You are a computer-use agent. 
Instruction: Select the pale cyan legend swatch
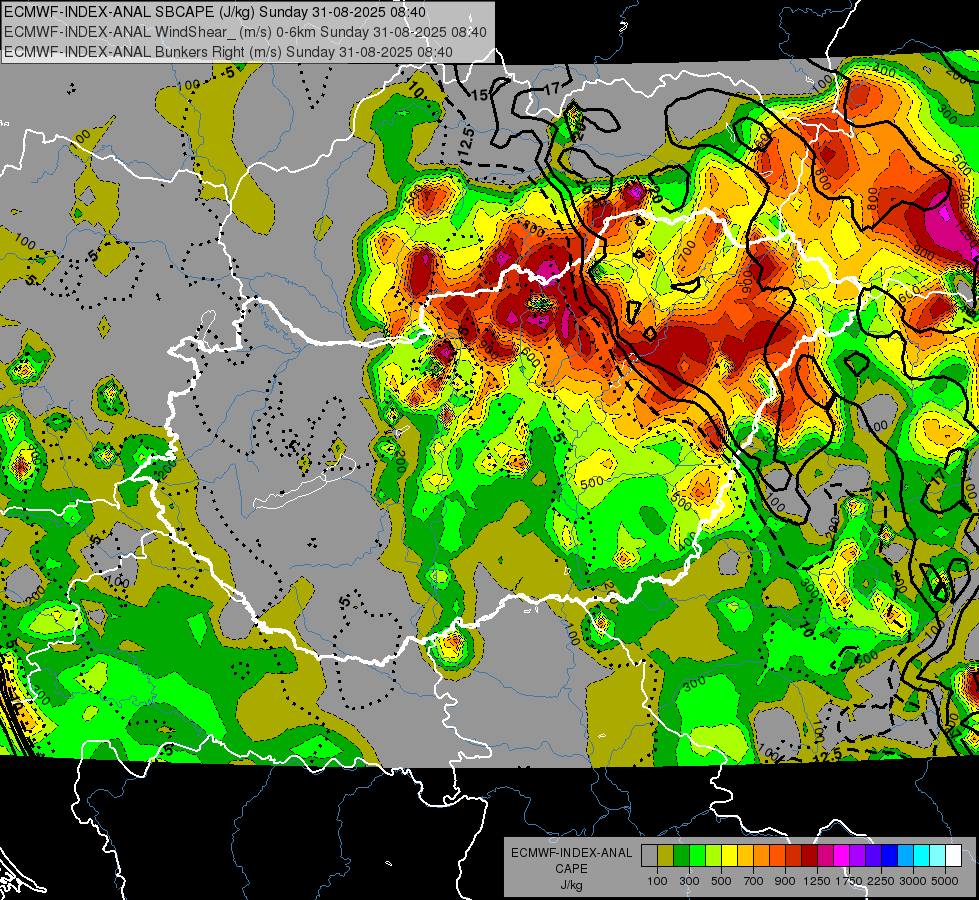pyautogui.click(x=938, y=855)
